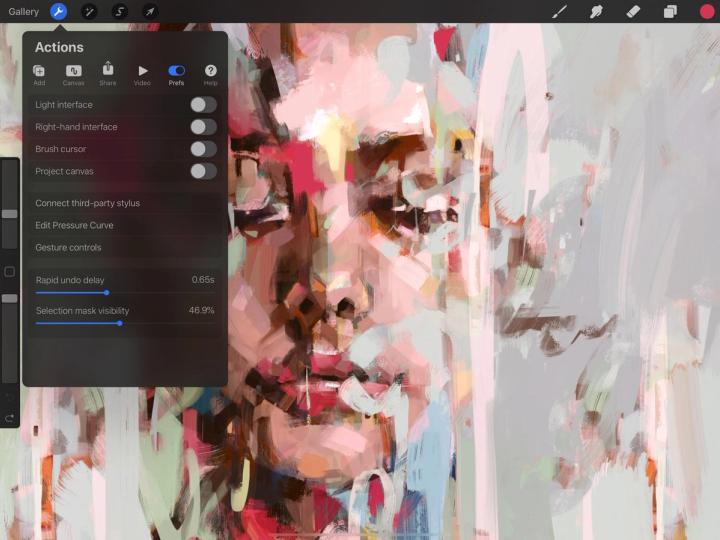Viewport: 720px width, 540px height.
Task: Select the Paint brush tool
Action: (559, 11)
